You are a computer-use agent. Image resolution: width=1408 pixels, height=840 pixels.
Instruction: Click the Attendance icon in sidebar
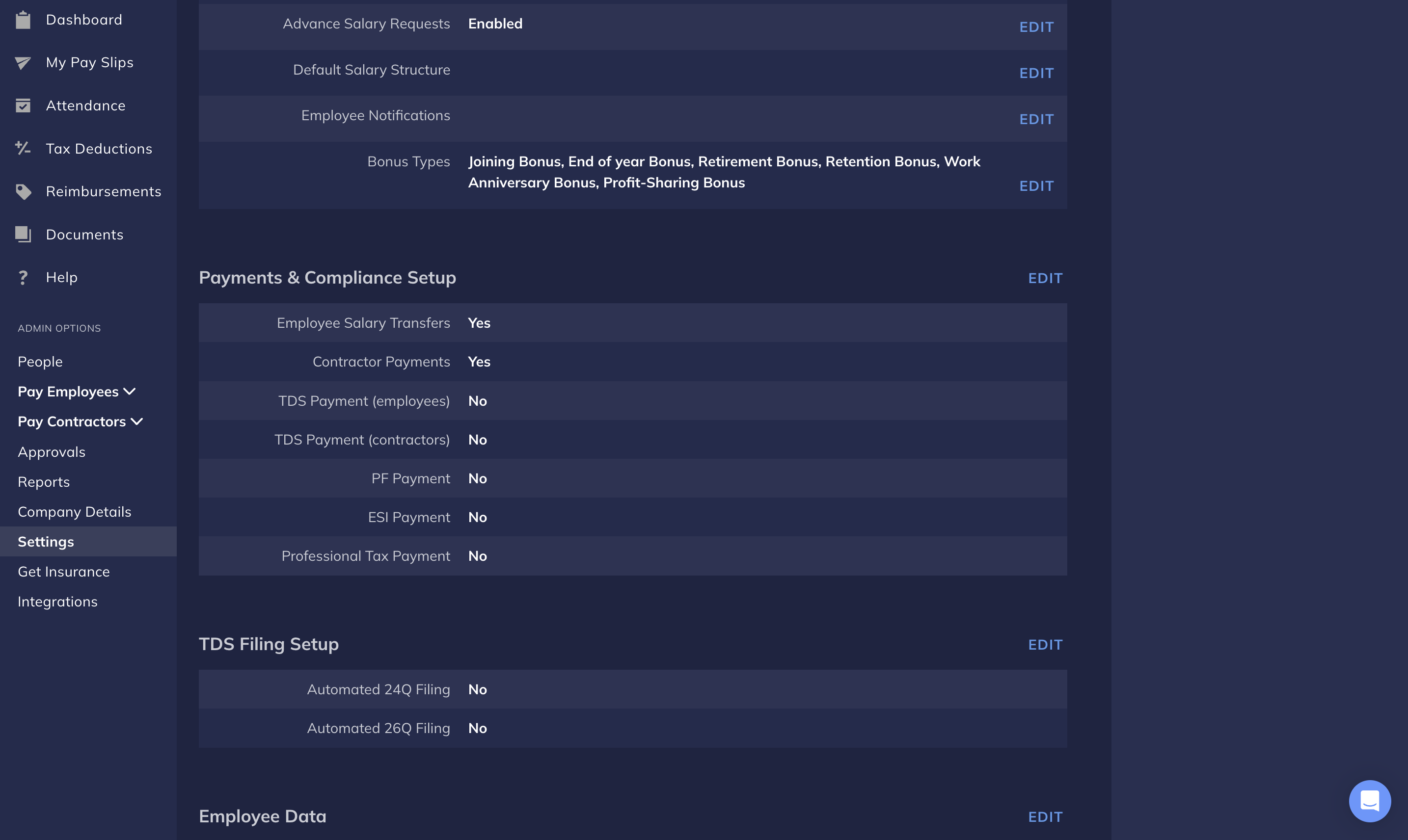pyautogui.click(x=22, y=105)
